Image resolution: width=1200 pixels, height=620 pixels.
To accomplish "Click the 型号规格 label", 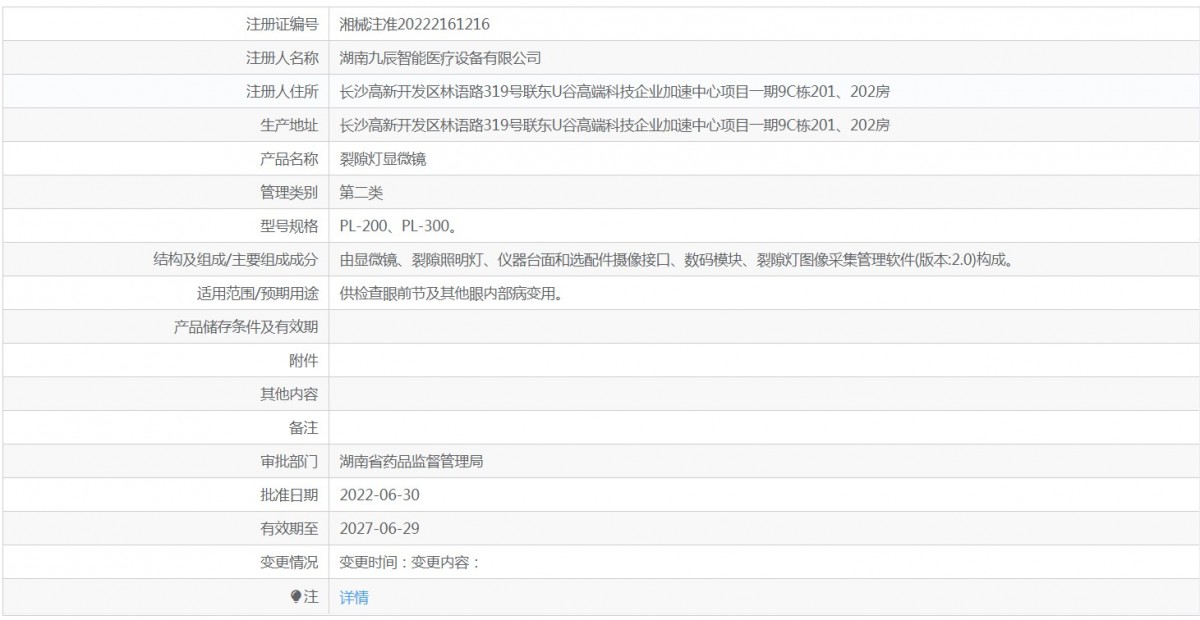I will click(289, 226).
